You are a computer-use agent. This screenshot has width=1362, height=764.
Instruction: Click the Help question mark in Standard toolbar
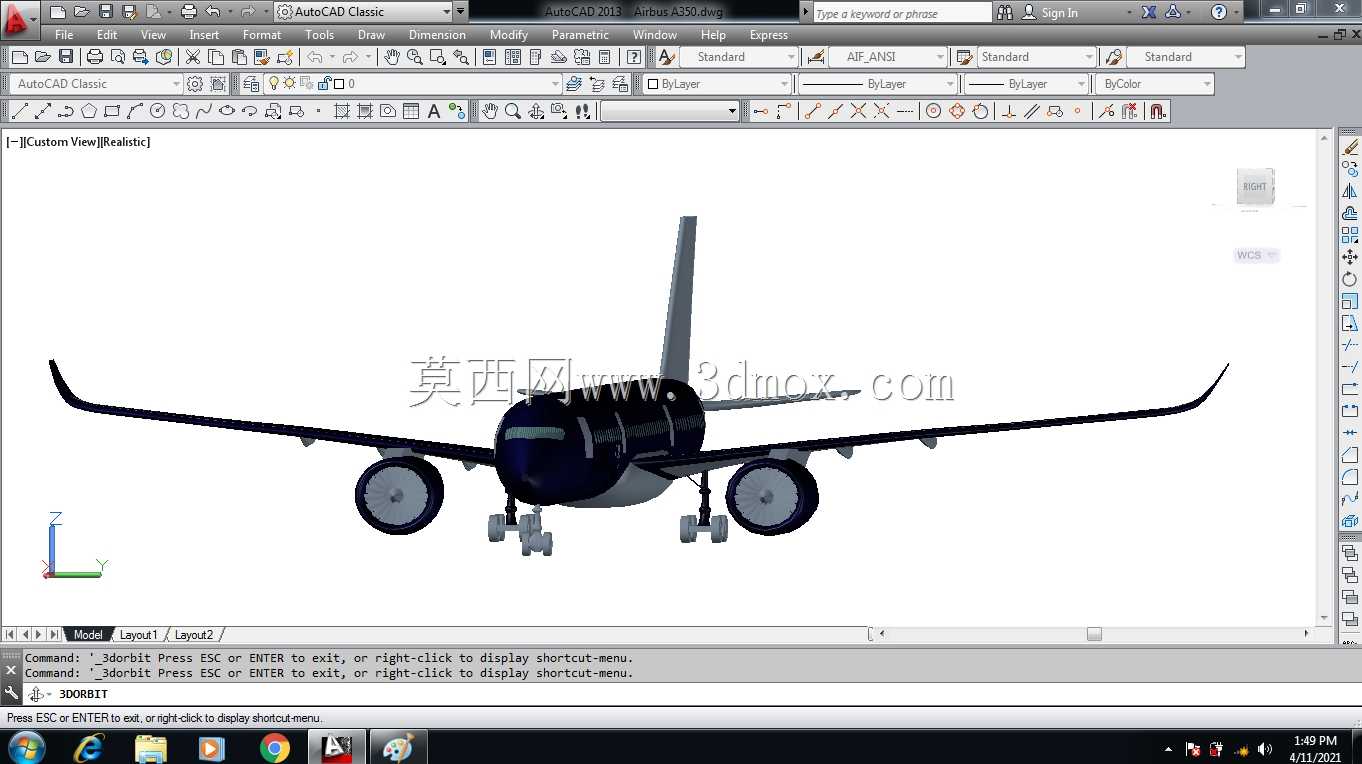633,57
